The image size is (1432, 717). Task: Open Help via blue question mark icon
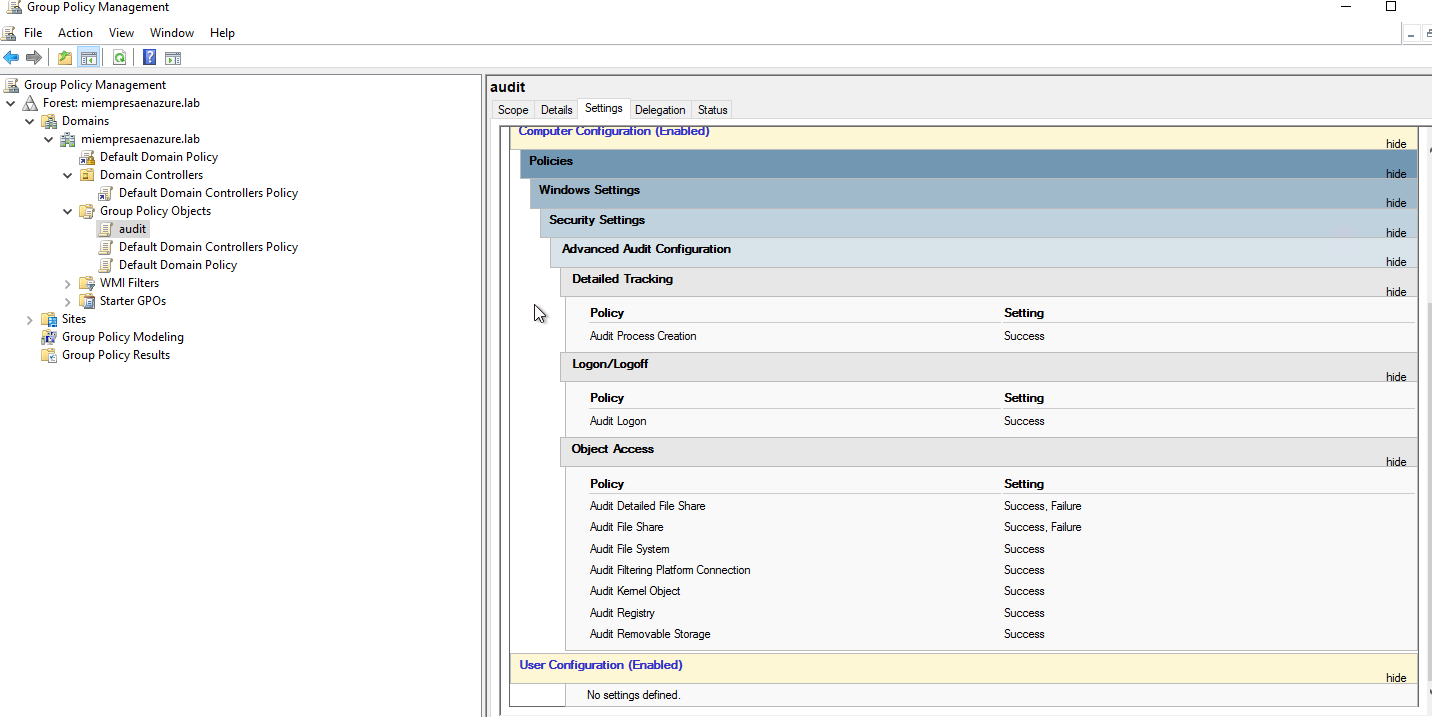pos(149,58)
